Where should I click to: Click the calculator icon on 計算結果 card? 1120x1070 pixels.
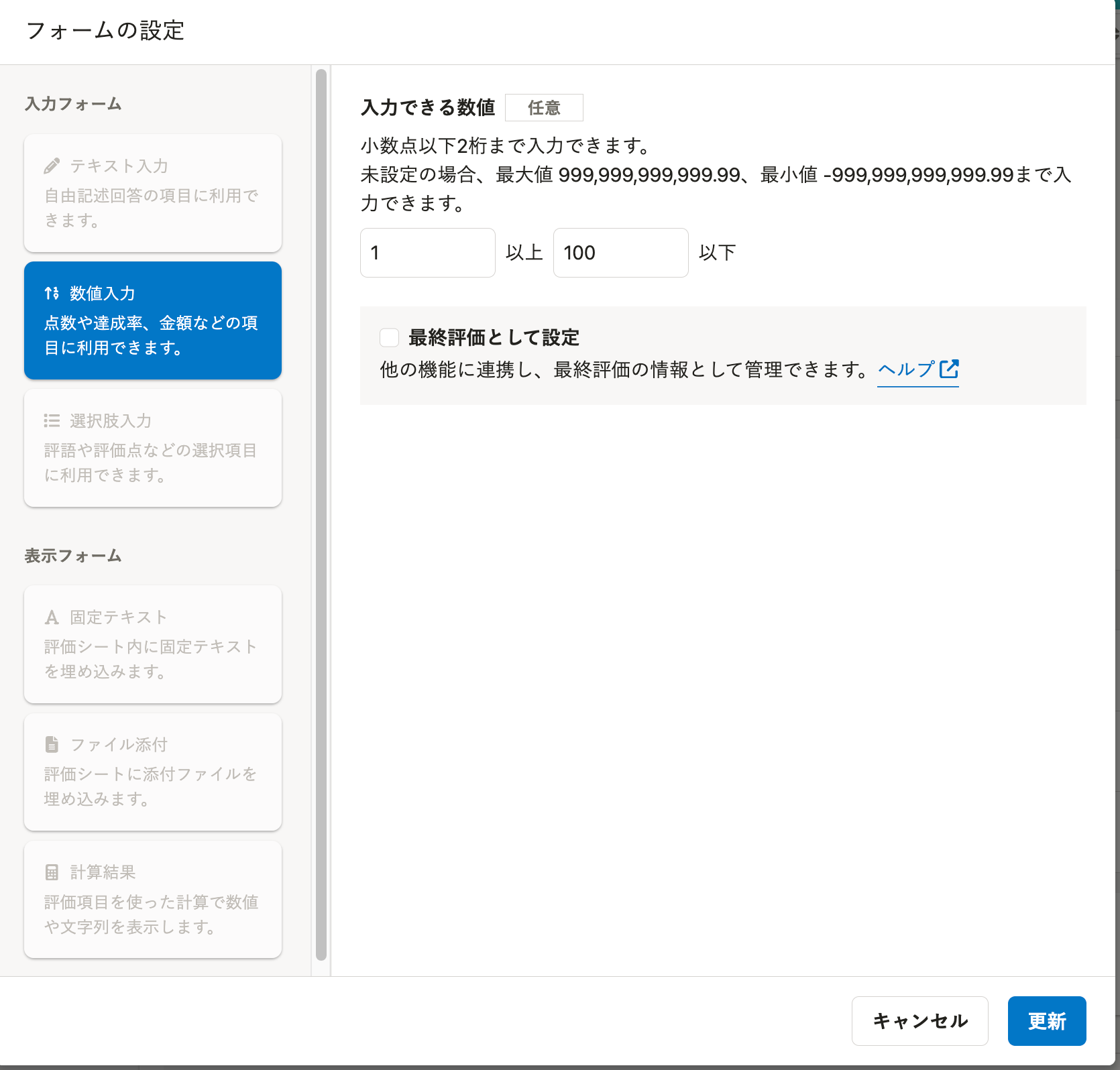pos(52,872)
